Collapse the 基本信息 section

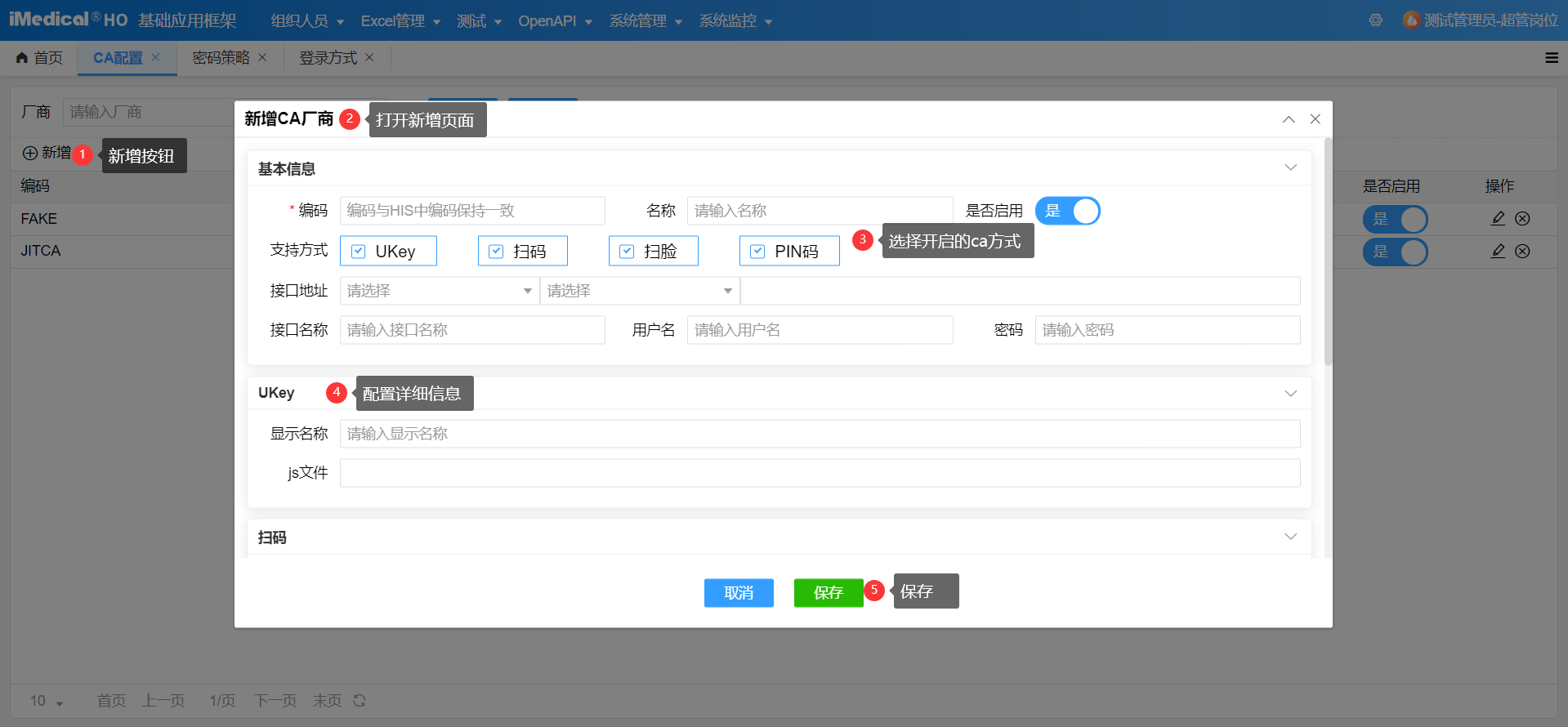click(1291, 167)
